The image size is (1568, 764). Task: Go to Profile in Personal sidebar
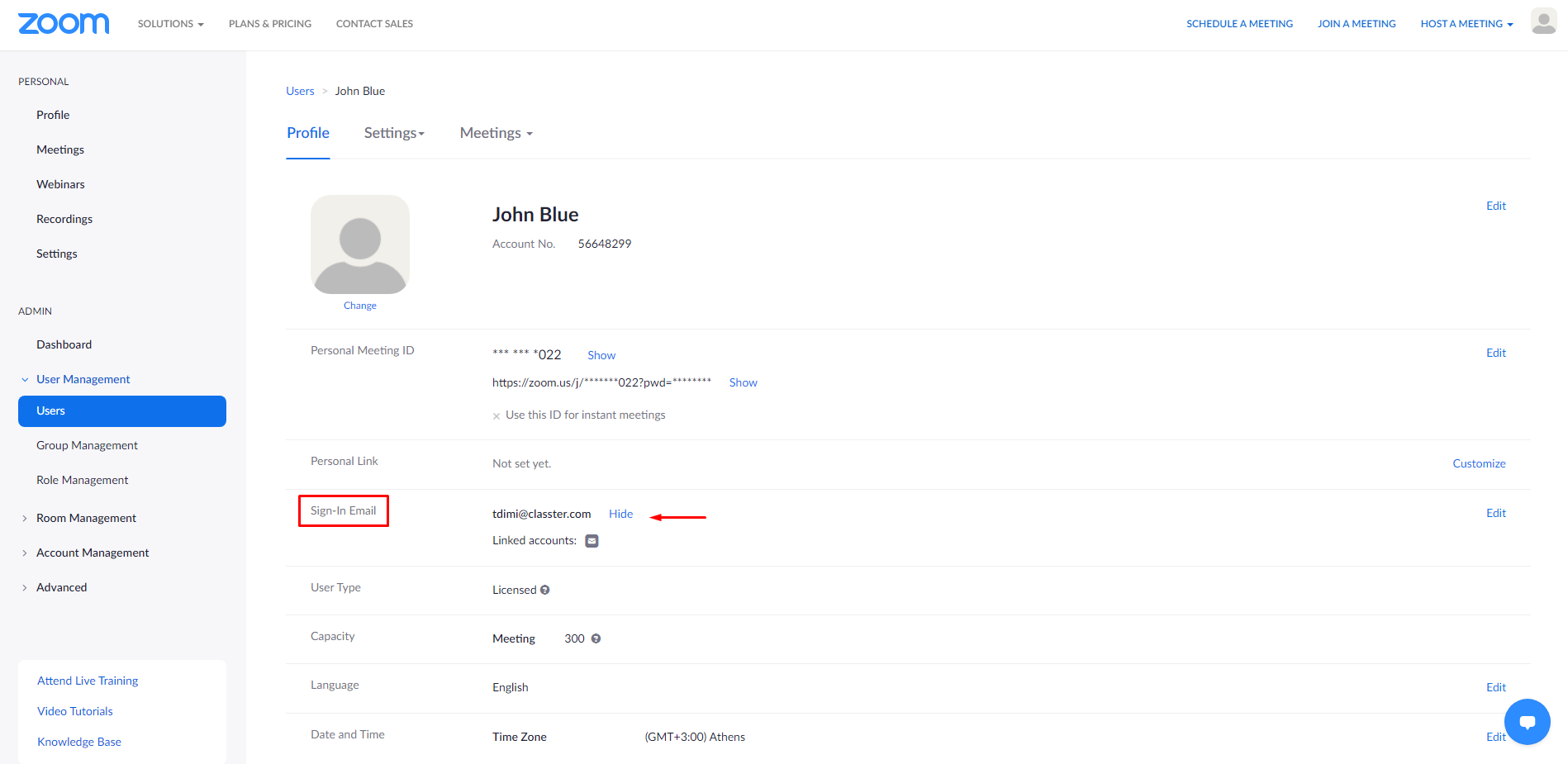point(53,115)
